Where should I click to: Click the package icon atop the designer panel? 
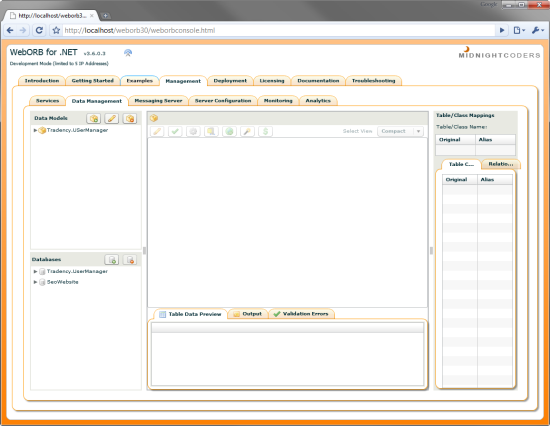point(154,118)
